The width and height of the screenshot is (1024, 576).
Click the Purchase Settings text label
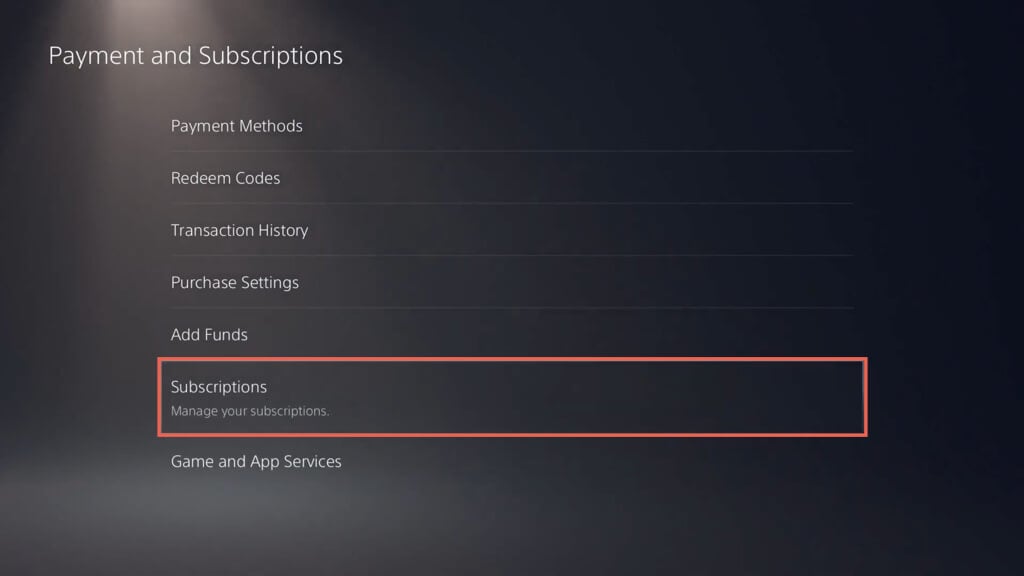(x=235, y=282)
